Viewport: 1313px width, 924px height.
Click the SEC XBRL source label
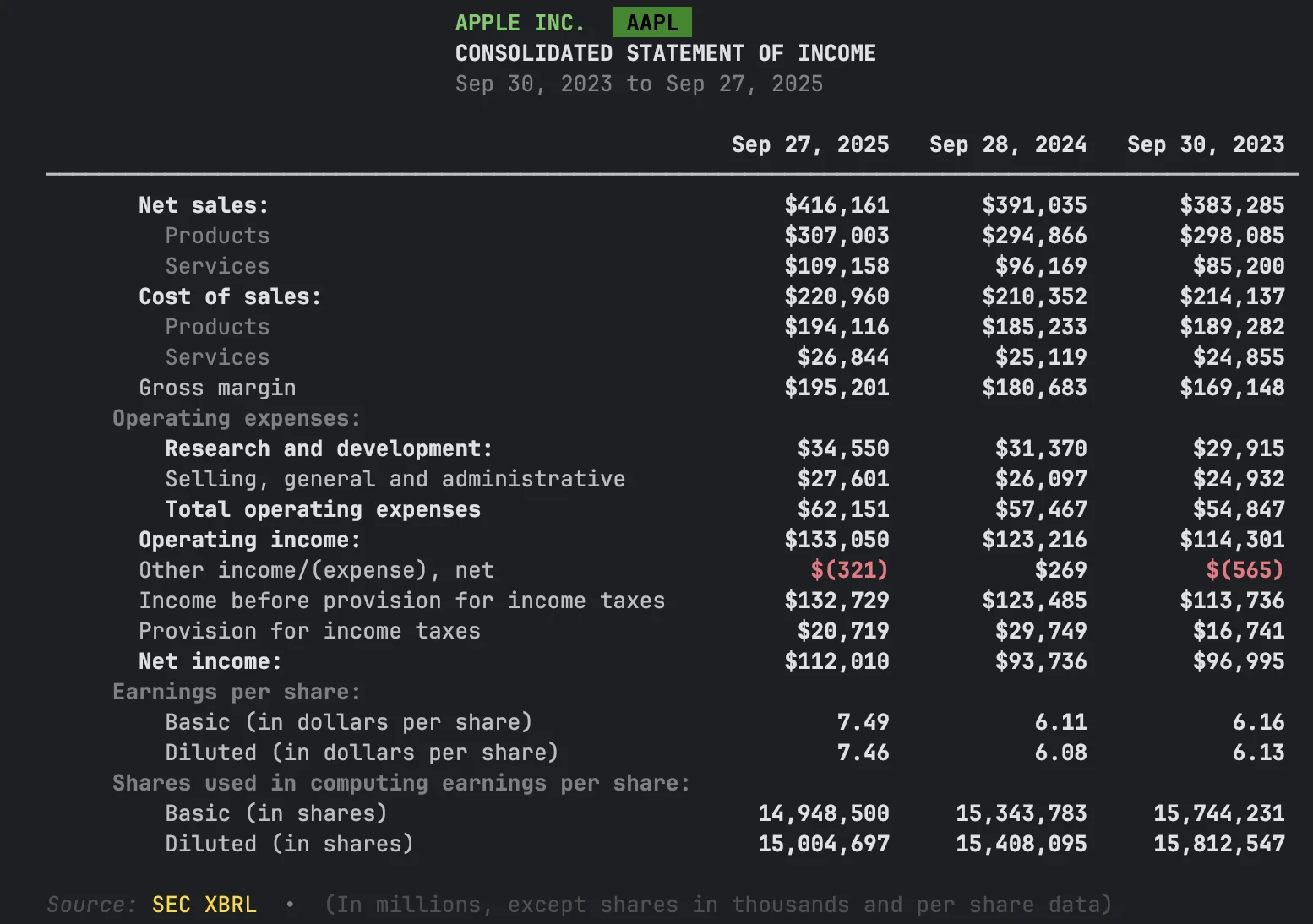click(204, 905)
